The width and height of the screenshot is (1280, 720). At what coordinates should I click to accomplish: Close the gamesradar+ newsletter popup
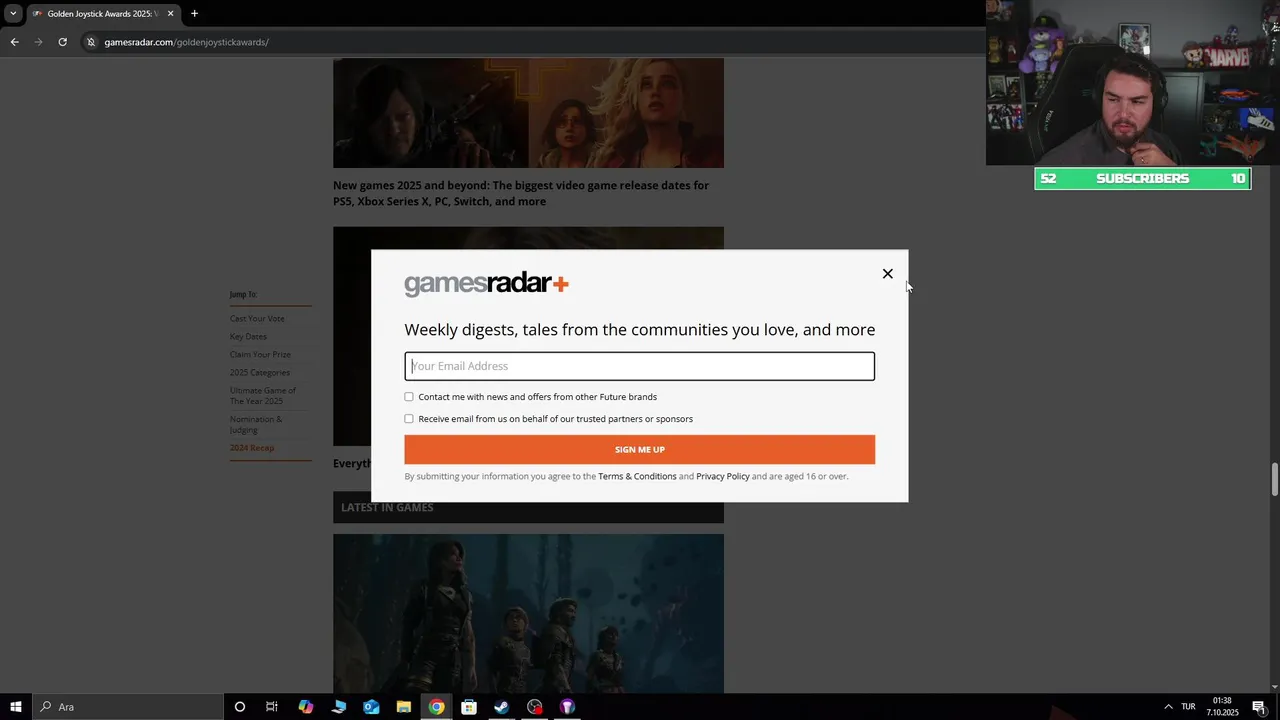[x=887, y=274]
